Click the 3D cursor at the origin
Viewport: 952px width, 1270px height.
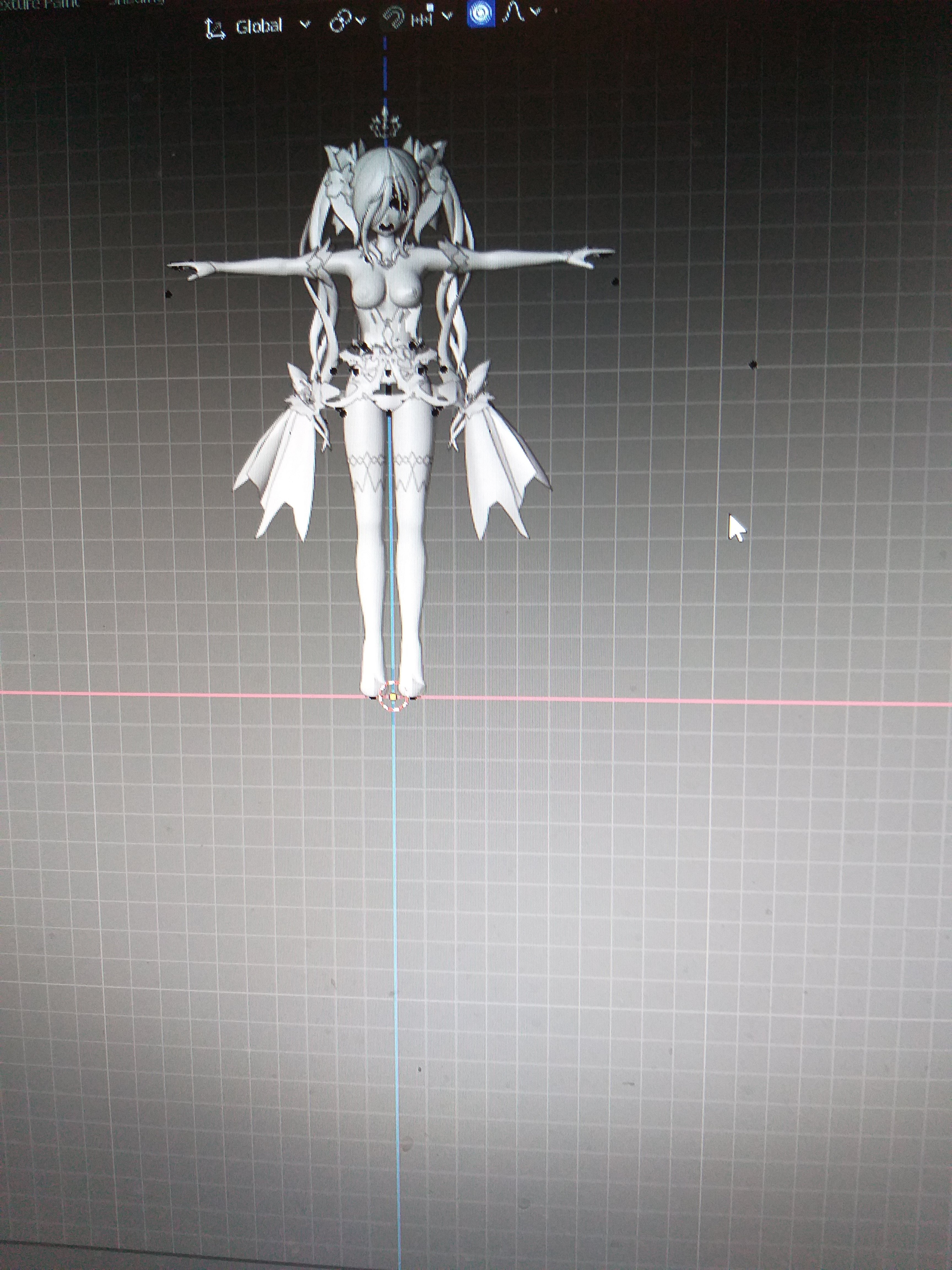point(393,696)
